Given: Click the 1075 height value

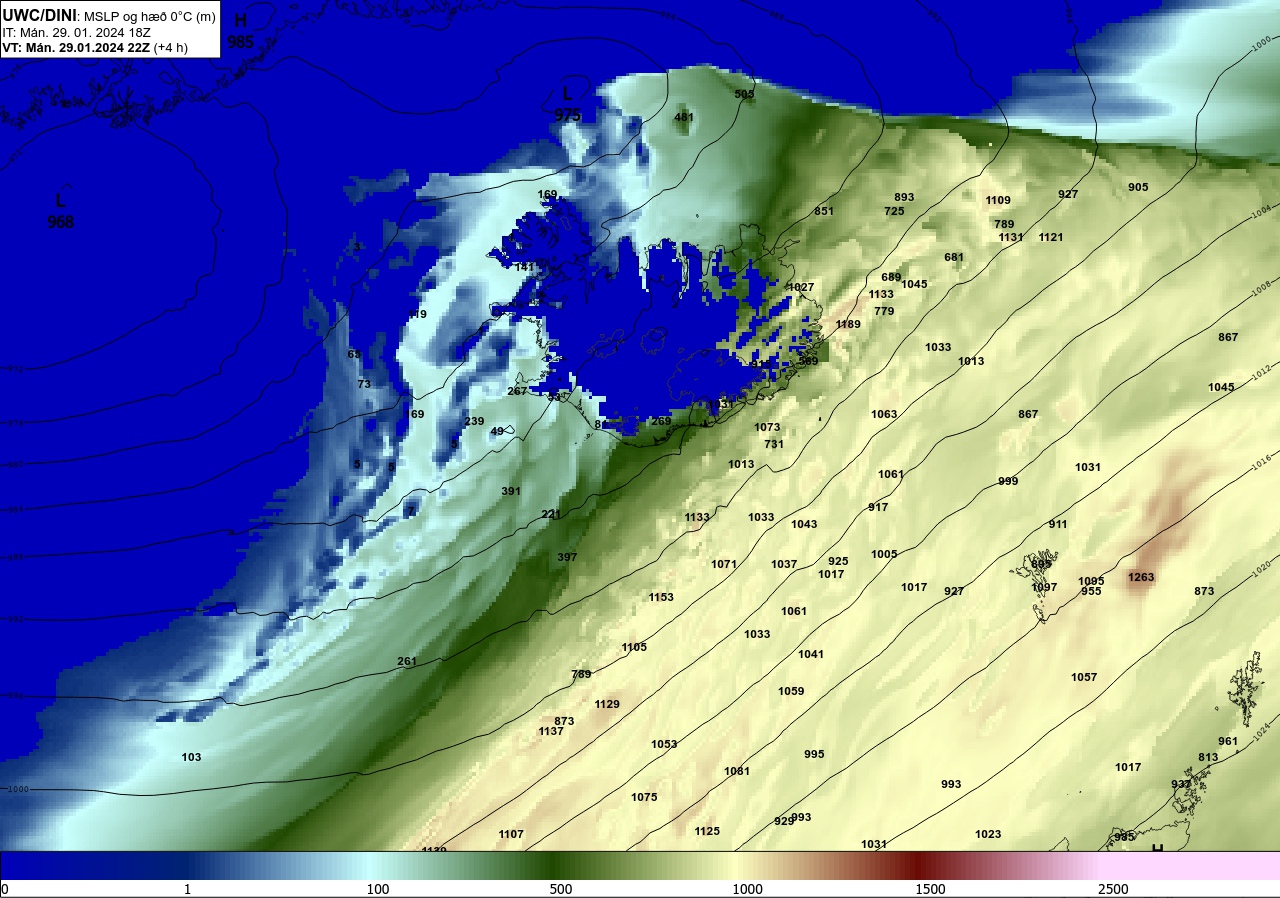Looking at the screenshot, I should (x=644, y=797).
